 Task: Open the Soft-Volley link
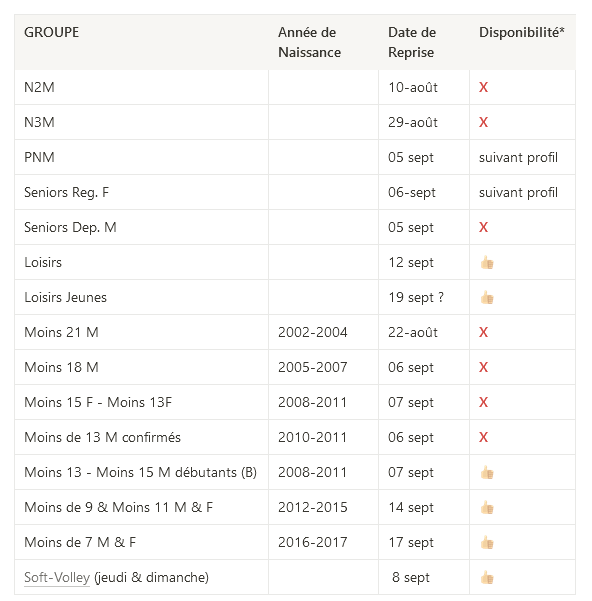point(57,577)
